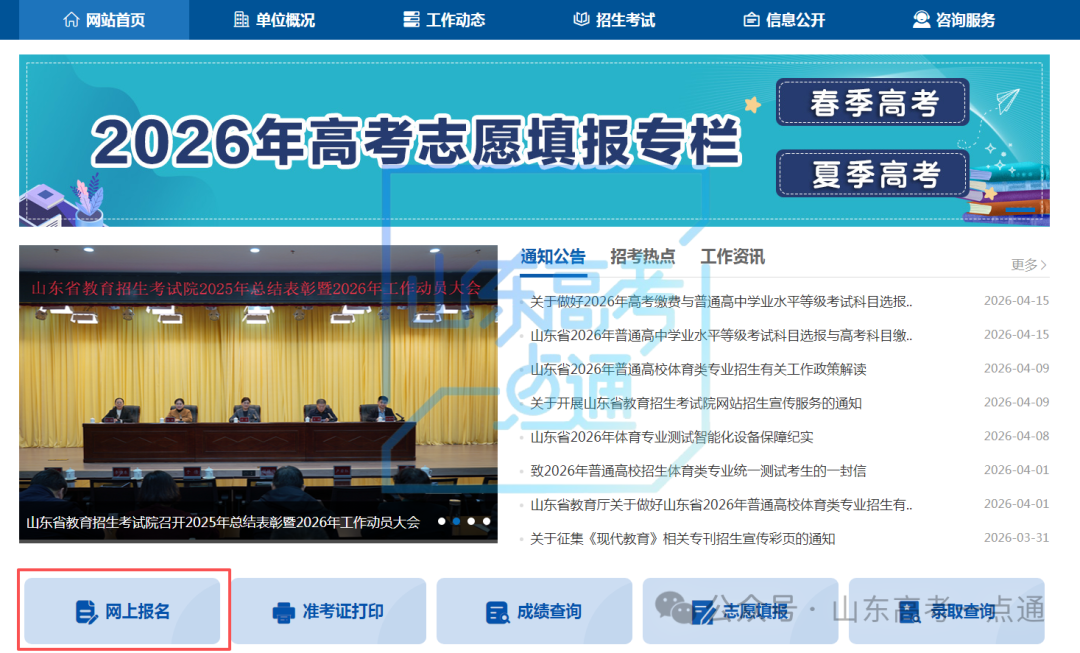The height and width of the screenshot is (653, 1080).
Task: Open notice 山东省2026年体育专业测试智能化设备保障纪实
Action: pyautogui.click(x=672, y=437)
